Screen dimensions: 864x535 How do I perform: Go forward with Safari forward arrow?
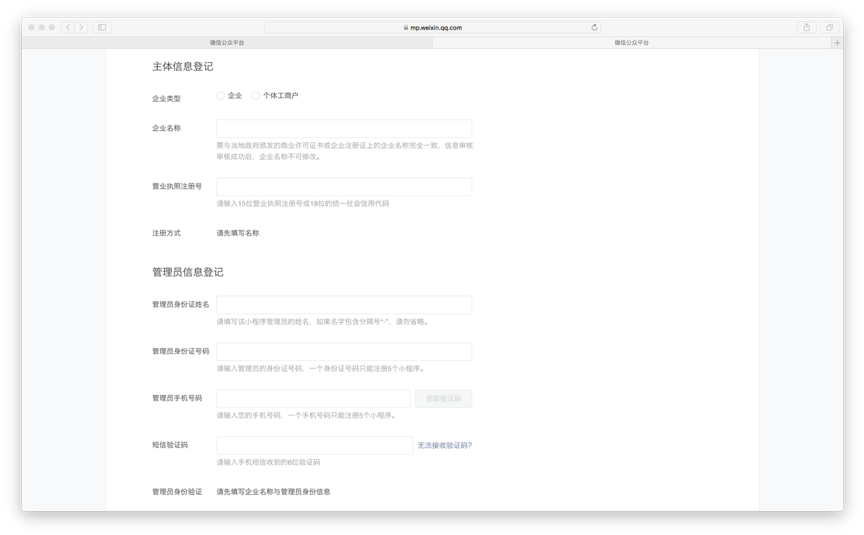tap(81, 27)
